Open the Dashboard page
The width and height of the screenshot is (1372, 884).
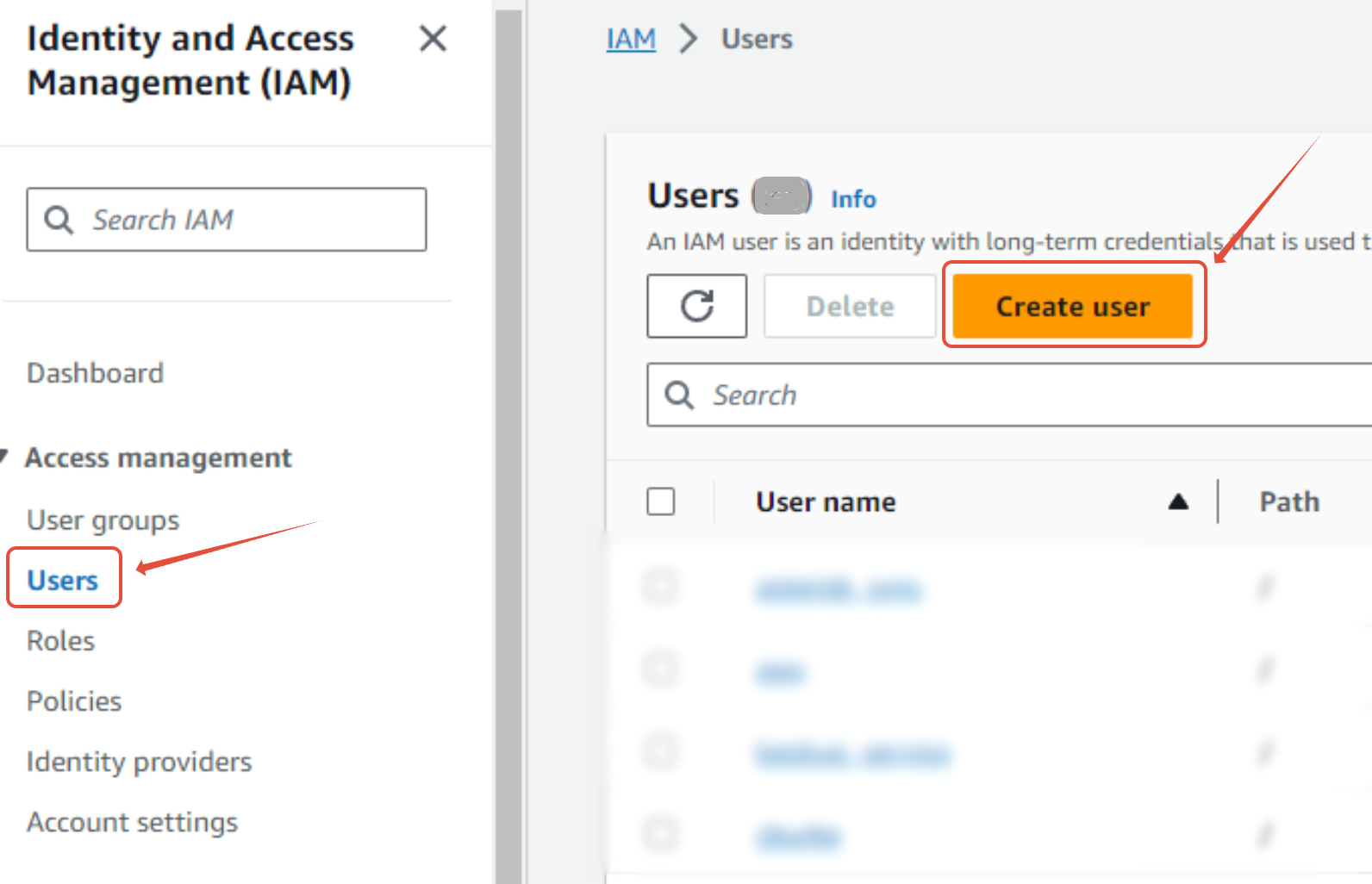click(x=95, y=373)
